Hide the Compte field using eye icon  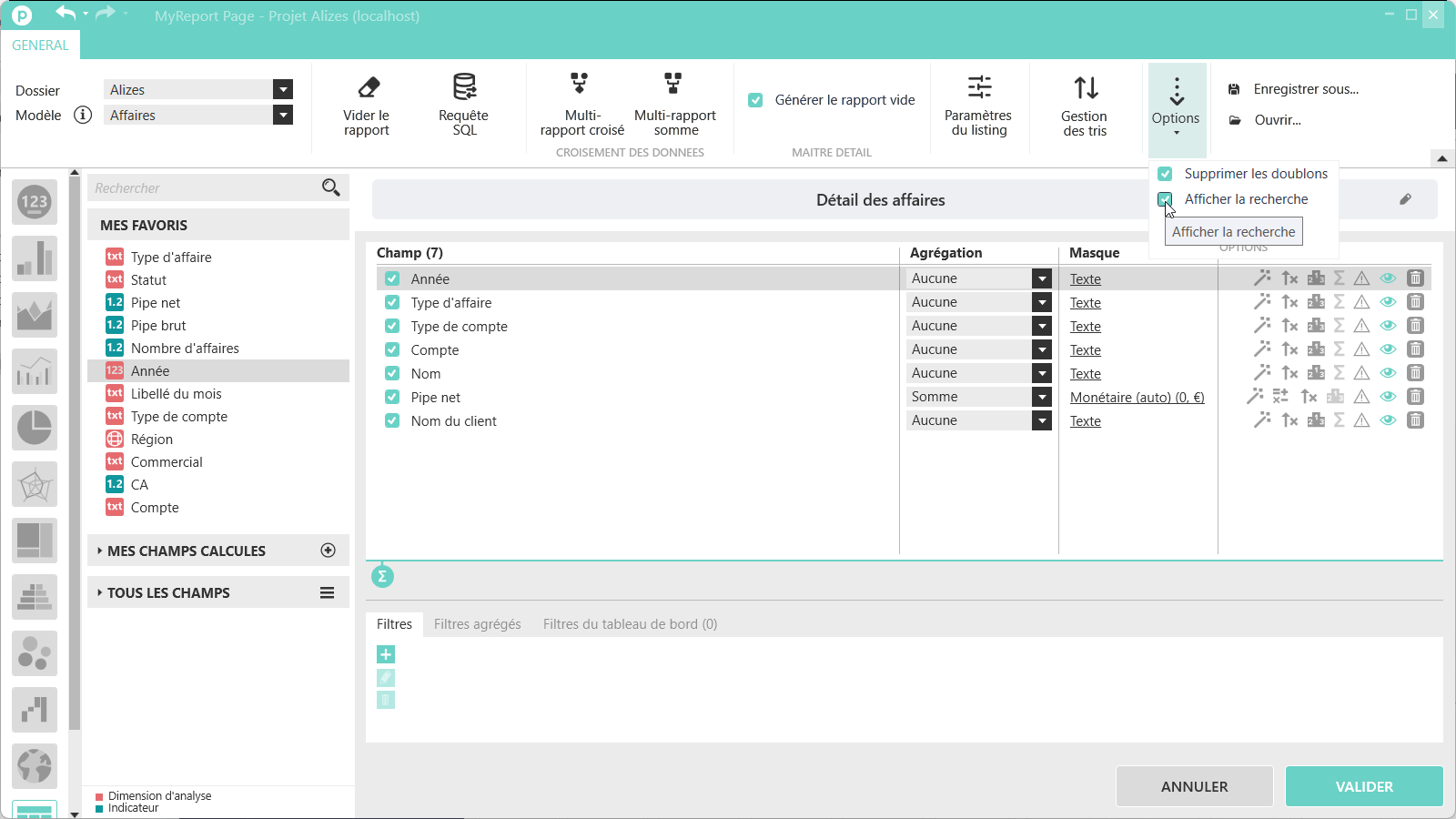click(1388, 349)
